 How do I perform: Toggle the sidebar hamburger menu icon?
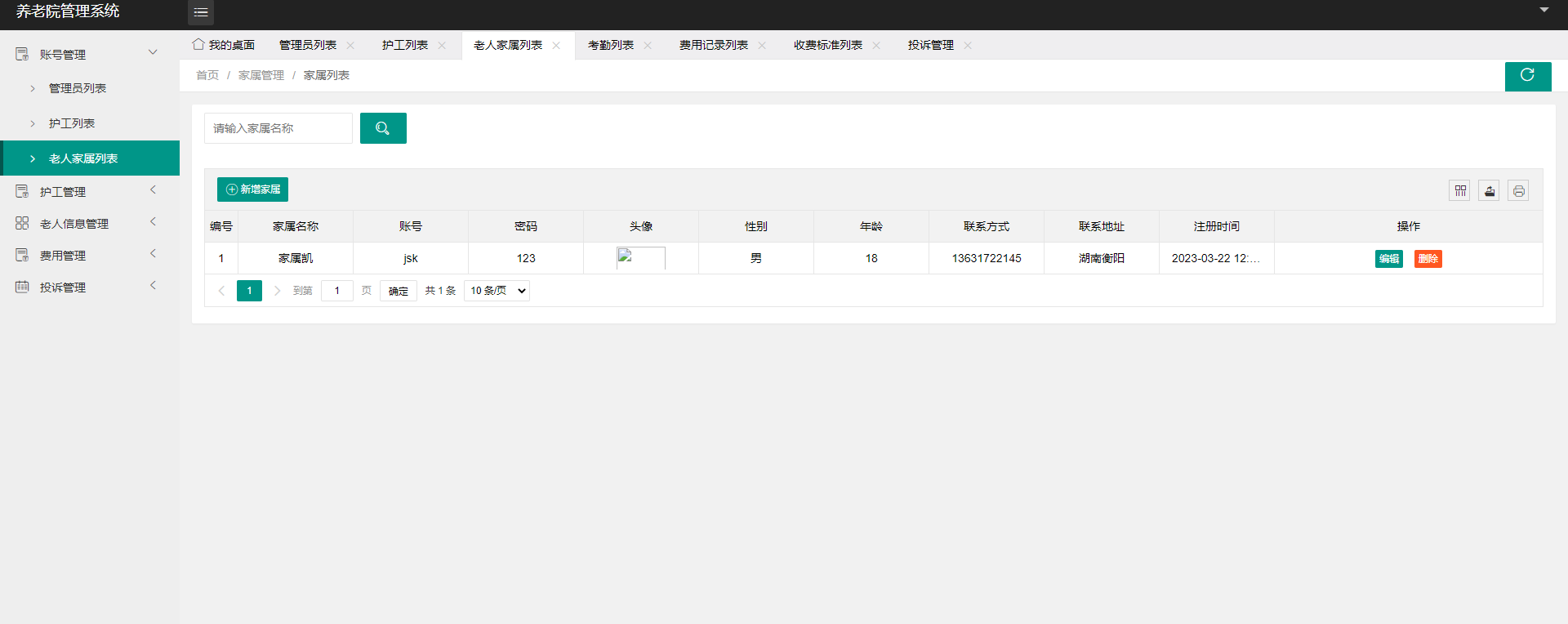click(201, 12)
